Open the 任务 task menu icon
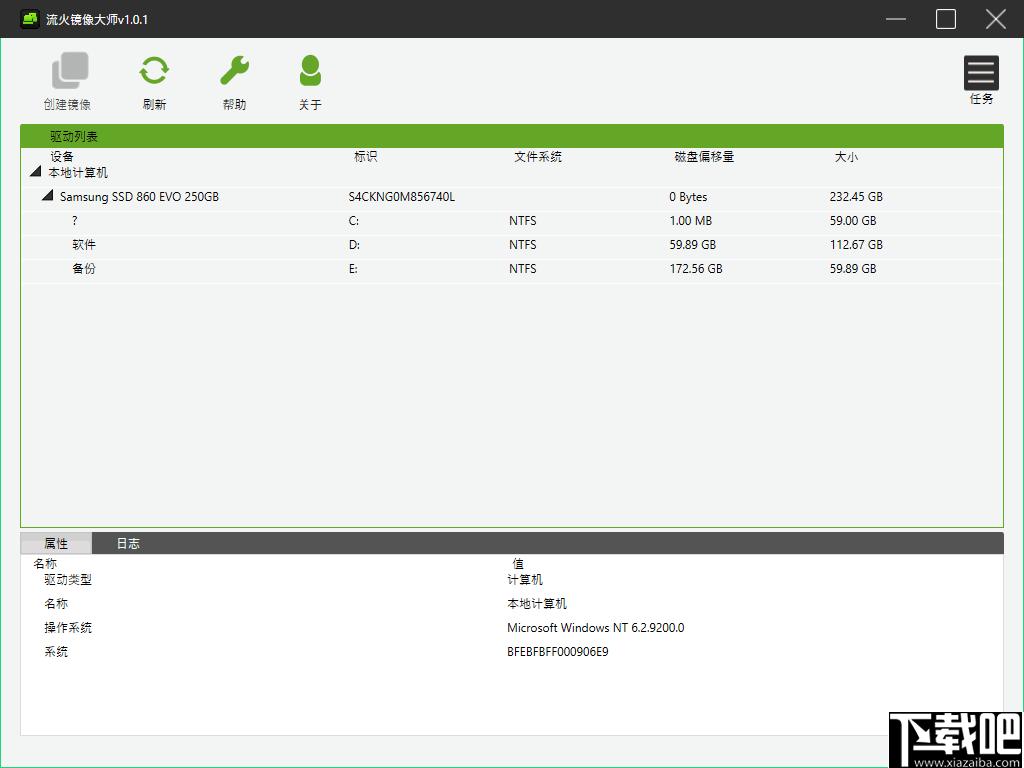 coord(981,72)
